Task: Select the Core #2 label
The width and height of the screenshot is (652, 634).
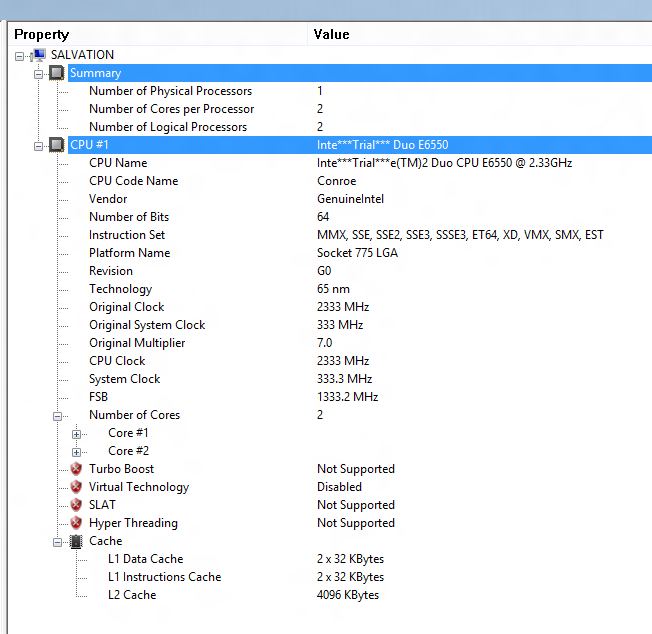Action: [128, 451]
